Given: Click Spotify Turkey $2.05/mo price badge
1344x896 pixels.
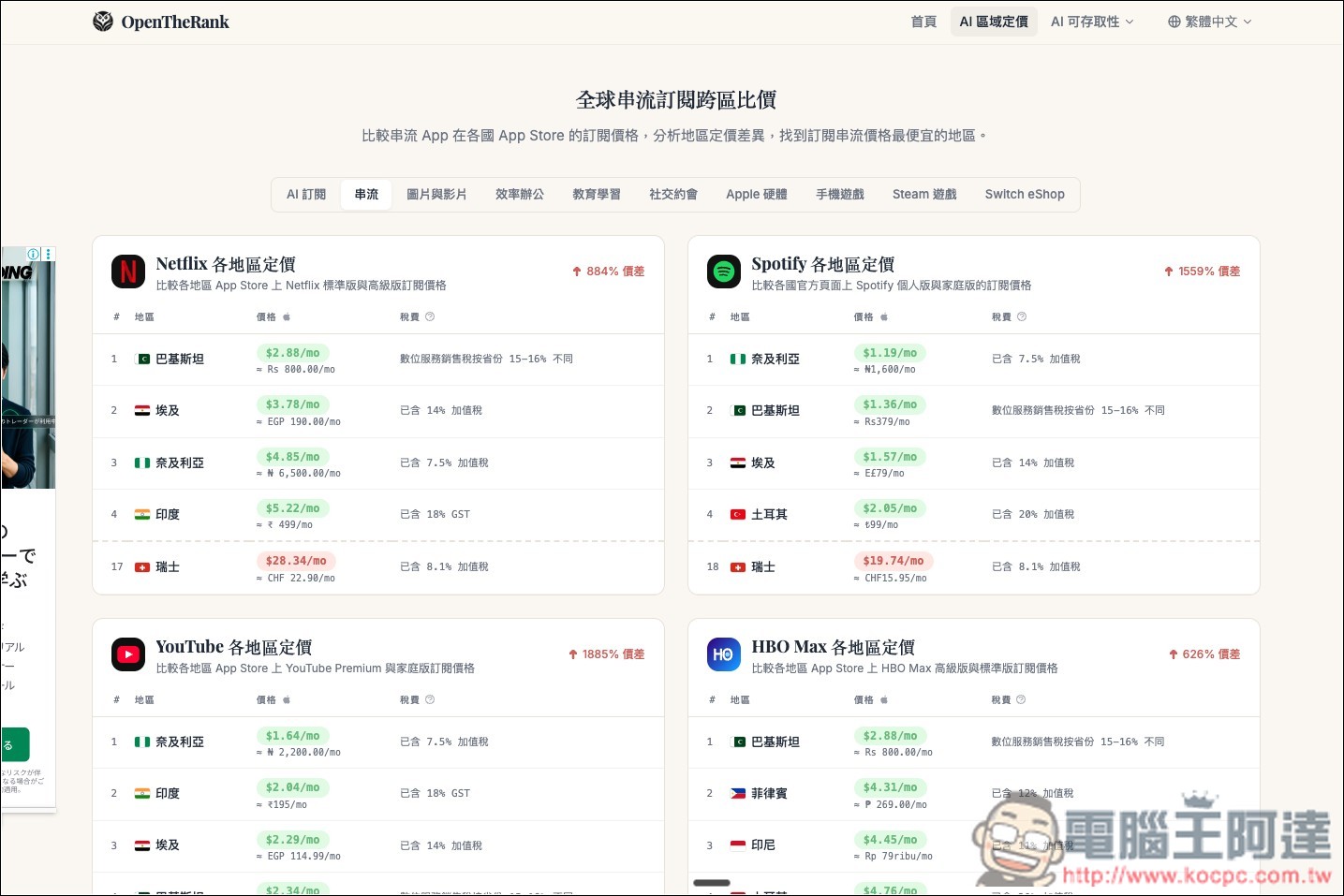Looking at the screenshot, I should [x=890, y=508].
